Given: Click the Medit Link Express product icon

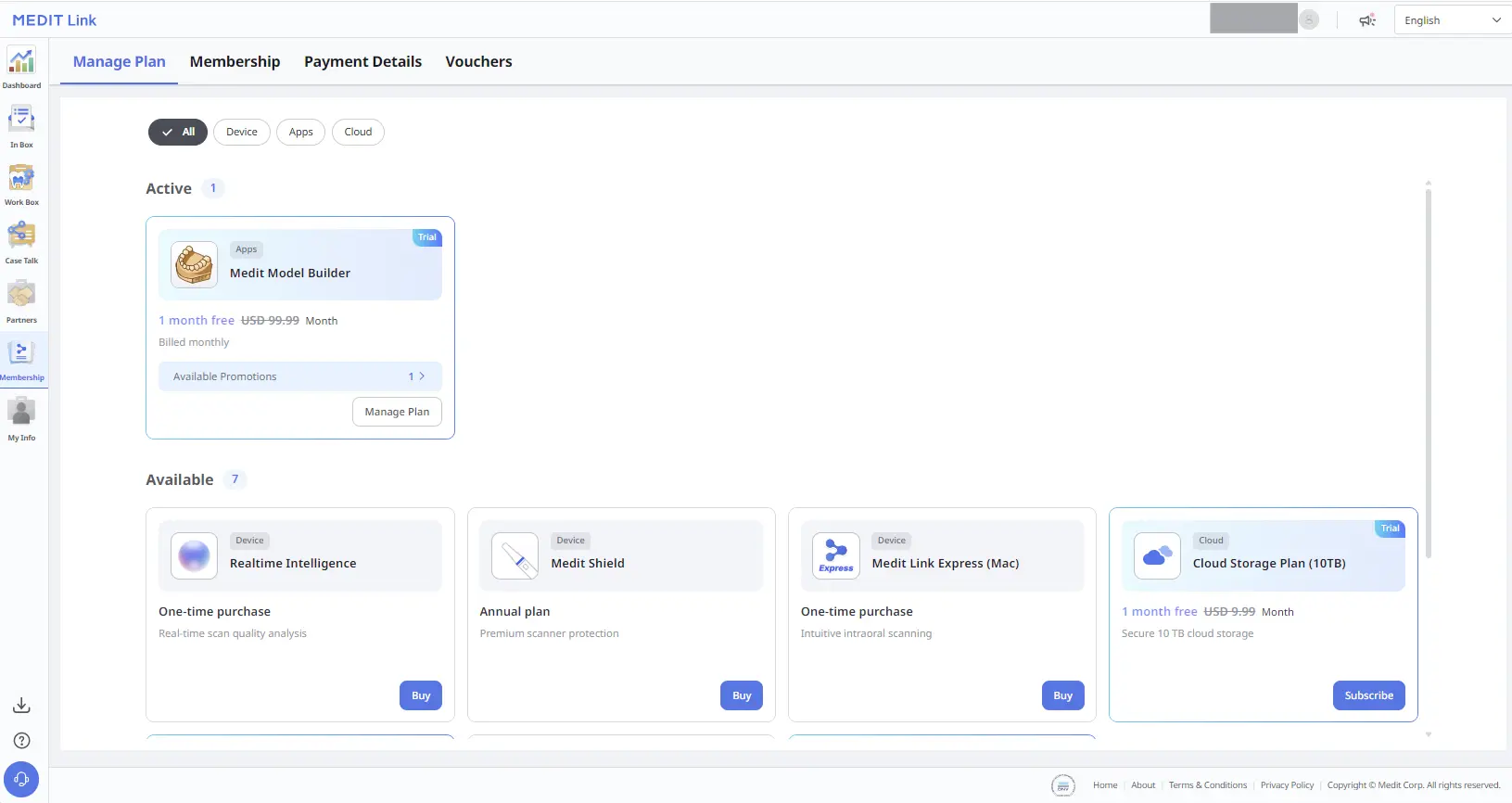Looking at the screenshot, I should coord(836,556).
